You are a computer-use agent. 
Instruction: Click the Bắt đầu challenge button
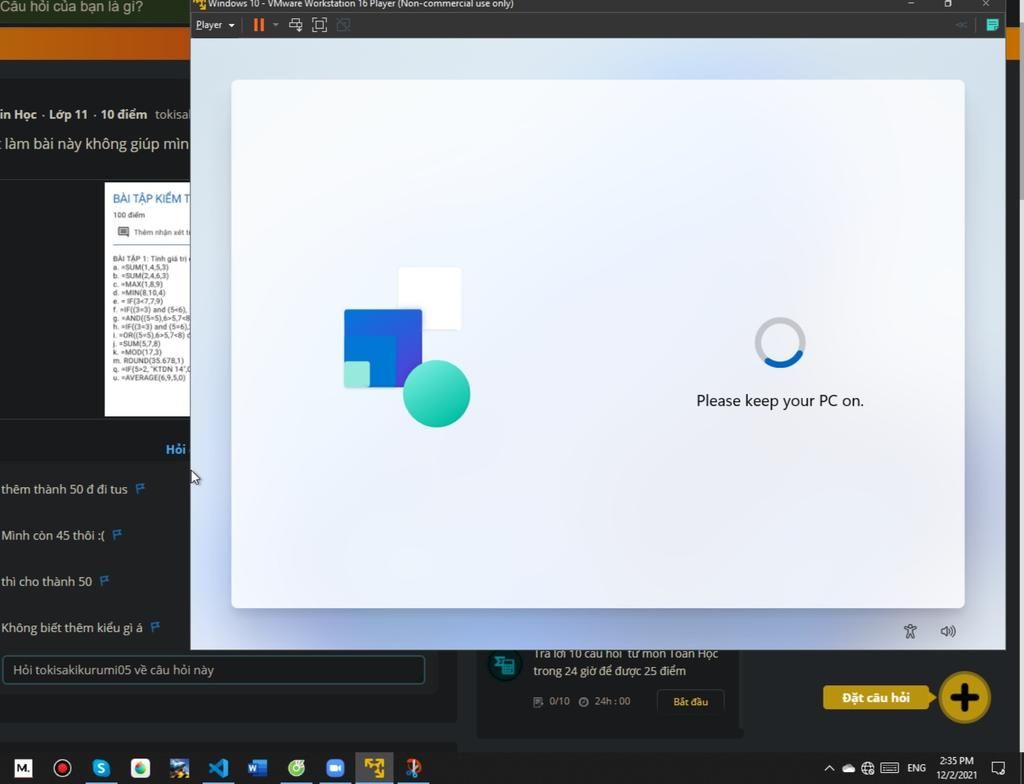pyautogui.click(x=690, y=701)
